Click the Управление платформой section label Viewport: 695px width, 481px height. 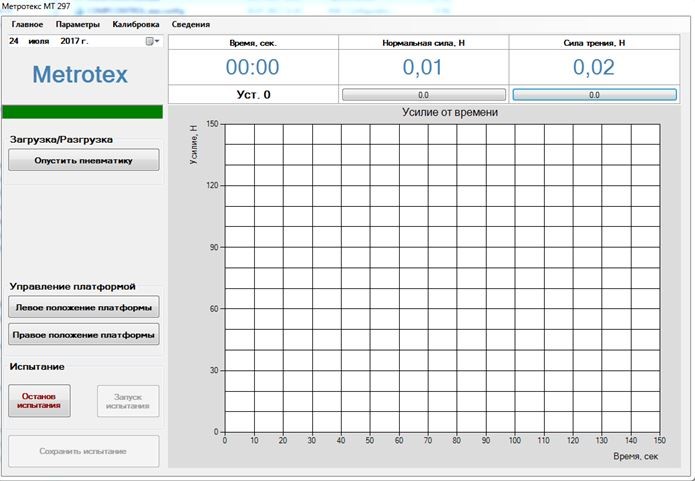pyautogui.click(x=73, y=287)
